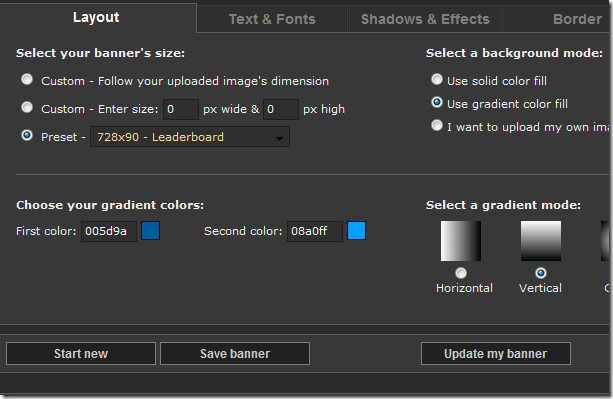Open the Shadows & Effects tab
This screenshot has height=399, width=613.
click(425, 19)
